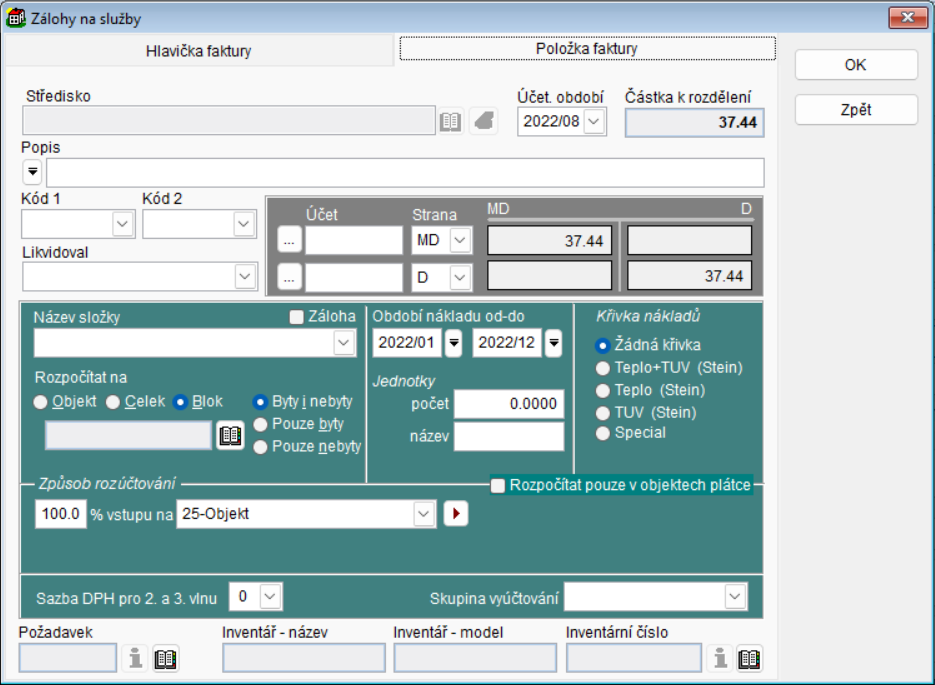This screenshot has height=685, width=935.
Task: Click into the Popis text field
Action: click(405, 173)
